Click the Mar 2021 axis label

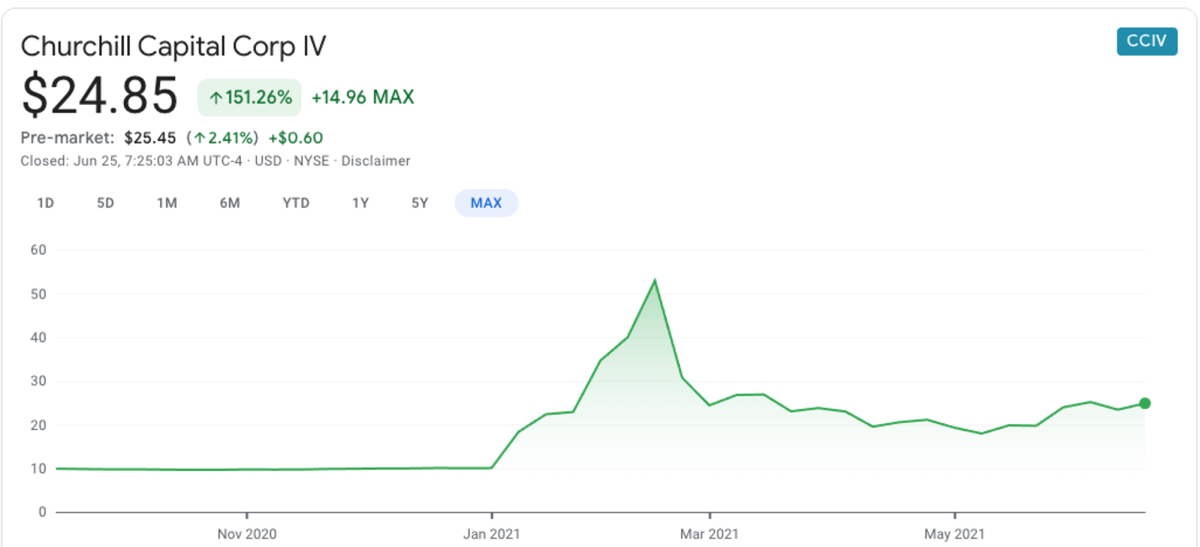(708, 531)
